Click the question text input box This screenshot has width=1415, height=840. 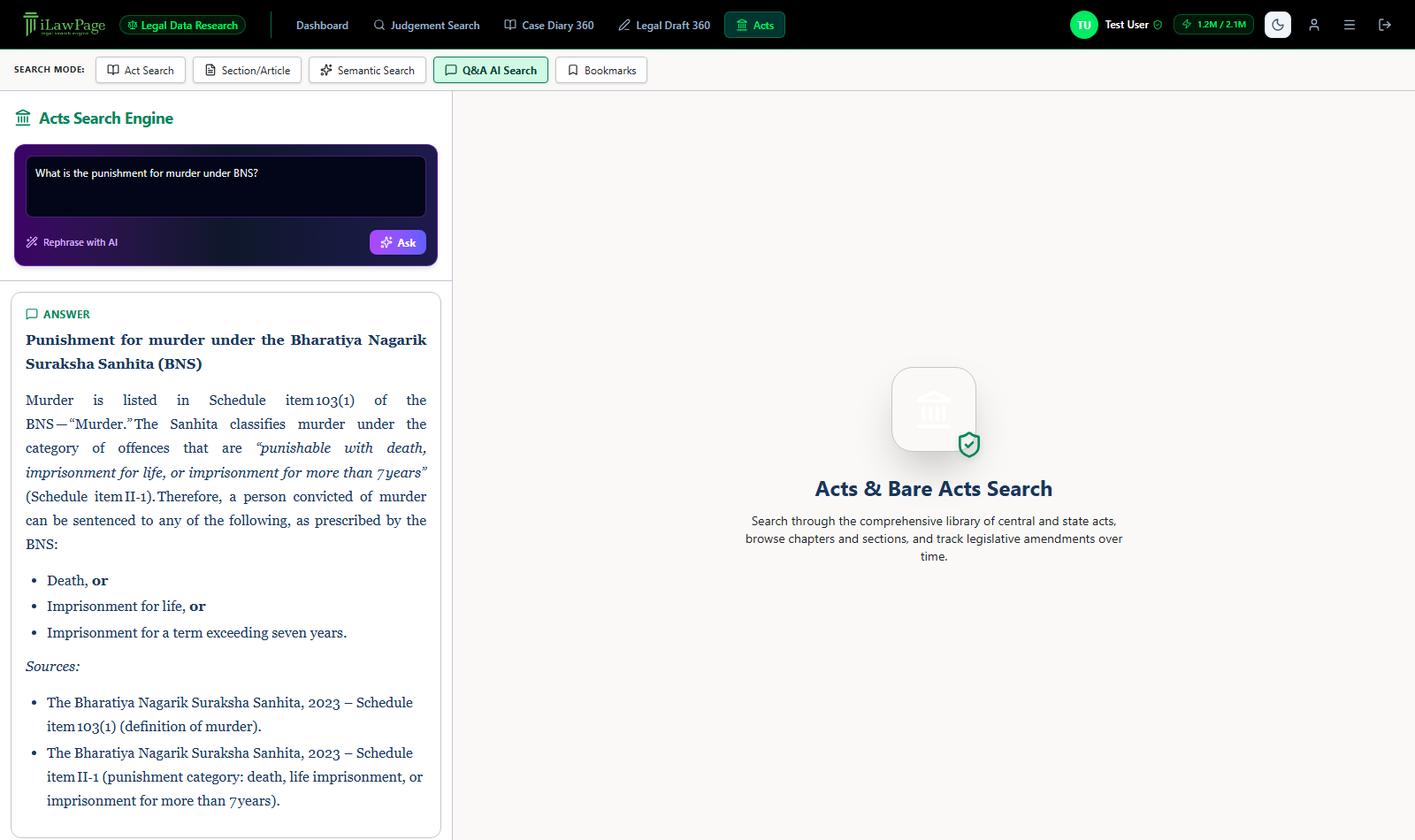tap(226, 187)
